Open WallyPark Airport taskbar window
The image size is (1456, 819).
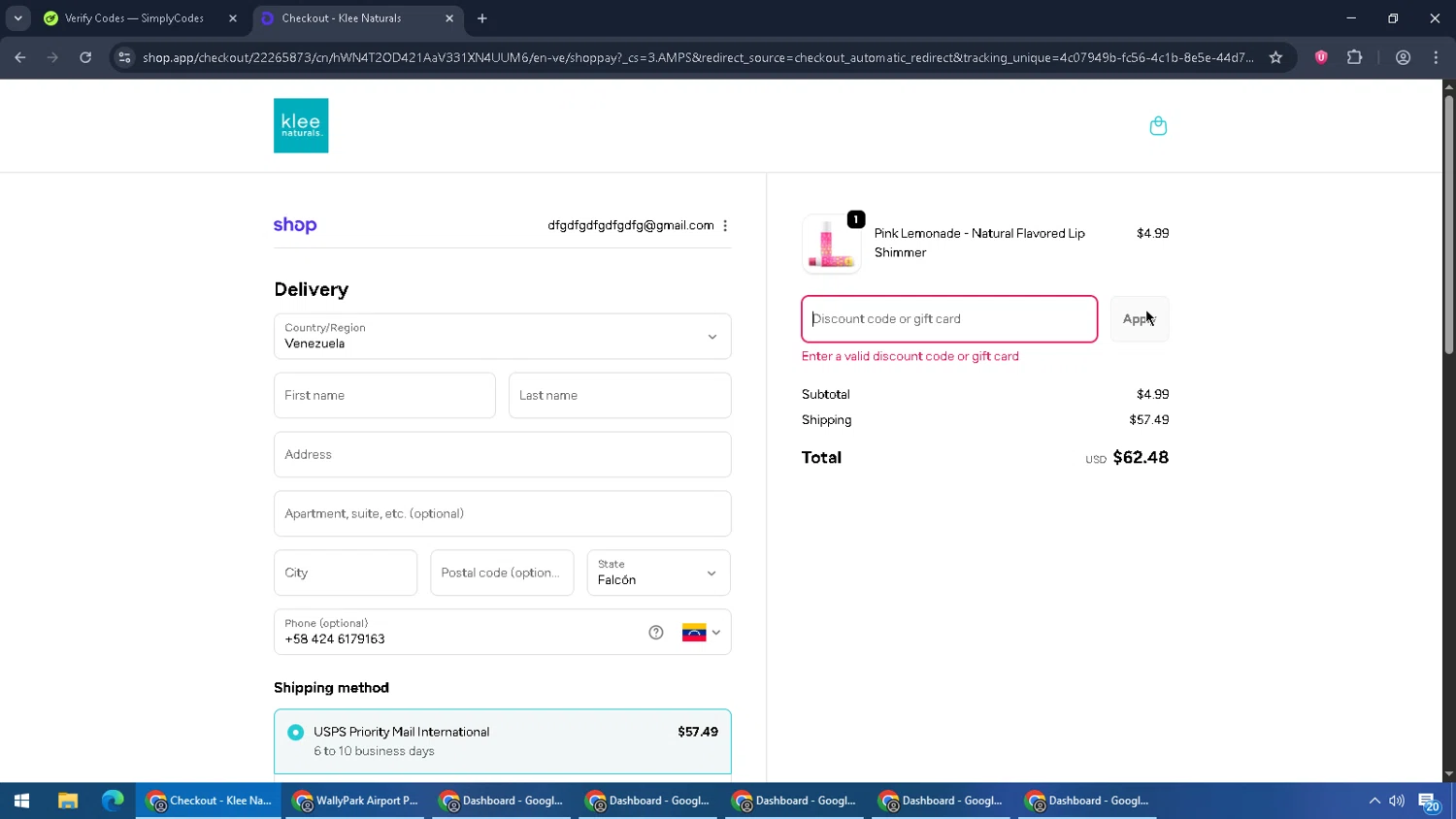tap(355, 801)
